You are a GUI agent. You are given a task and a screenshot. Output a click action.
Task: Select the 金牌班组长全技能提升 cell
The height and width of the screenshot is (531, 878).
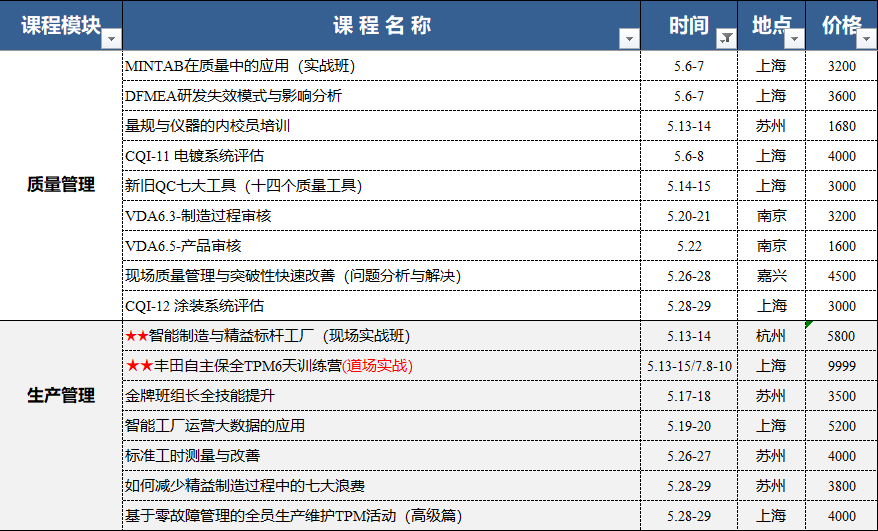(381, 396)
